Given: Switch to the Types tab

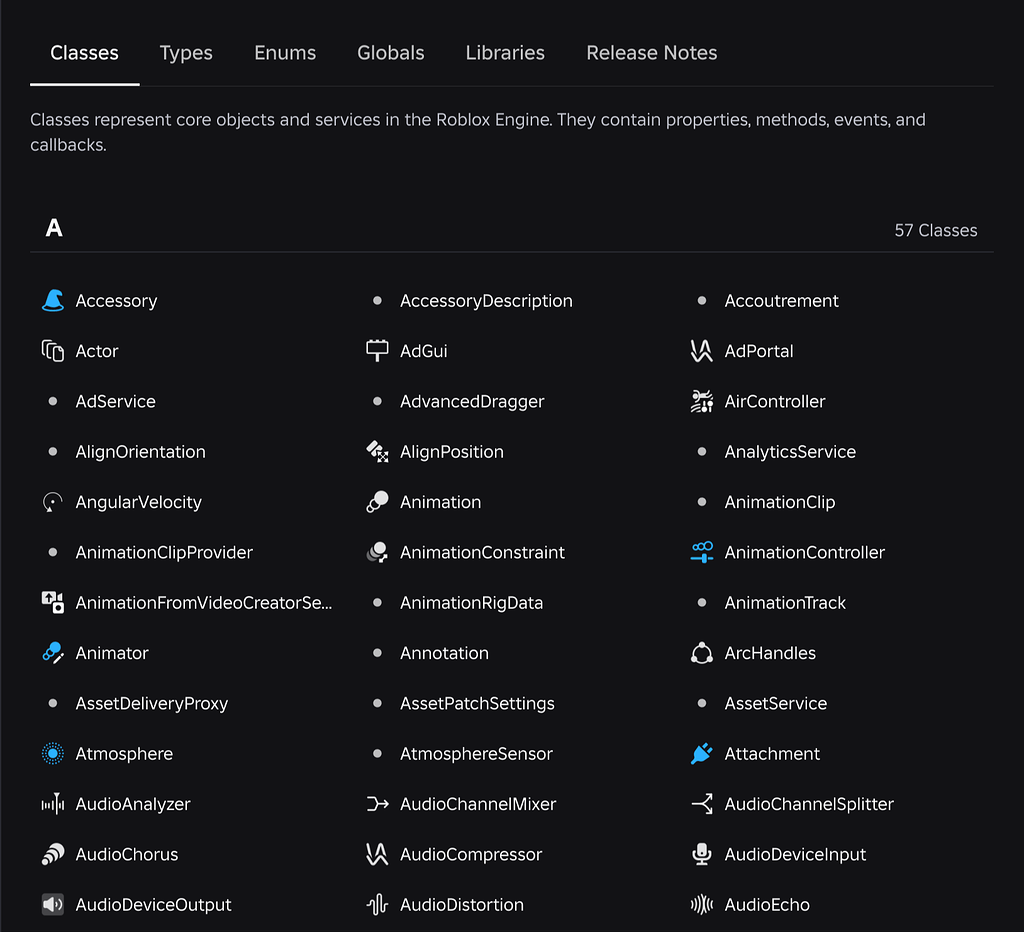Looking at the screenshot, I should (x=185, y=53).
